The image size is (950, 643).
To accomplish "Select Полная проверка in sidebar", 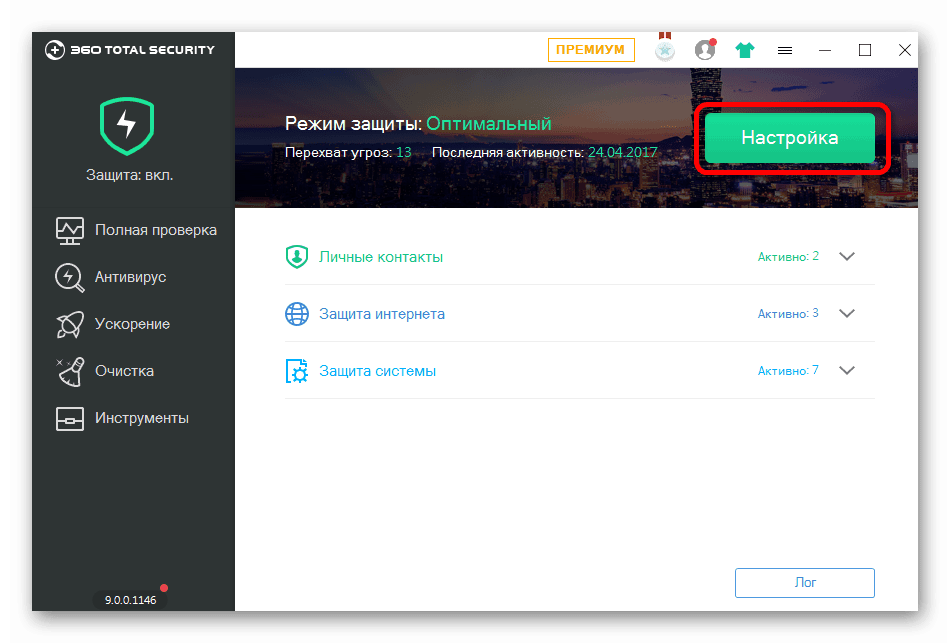I will [x=156, y=230].
